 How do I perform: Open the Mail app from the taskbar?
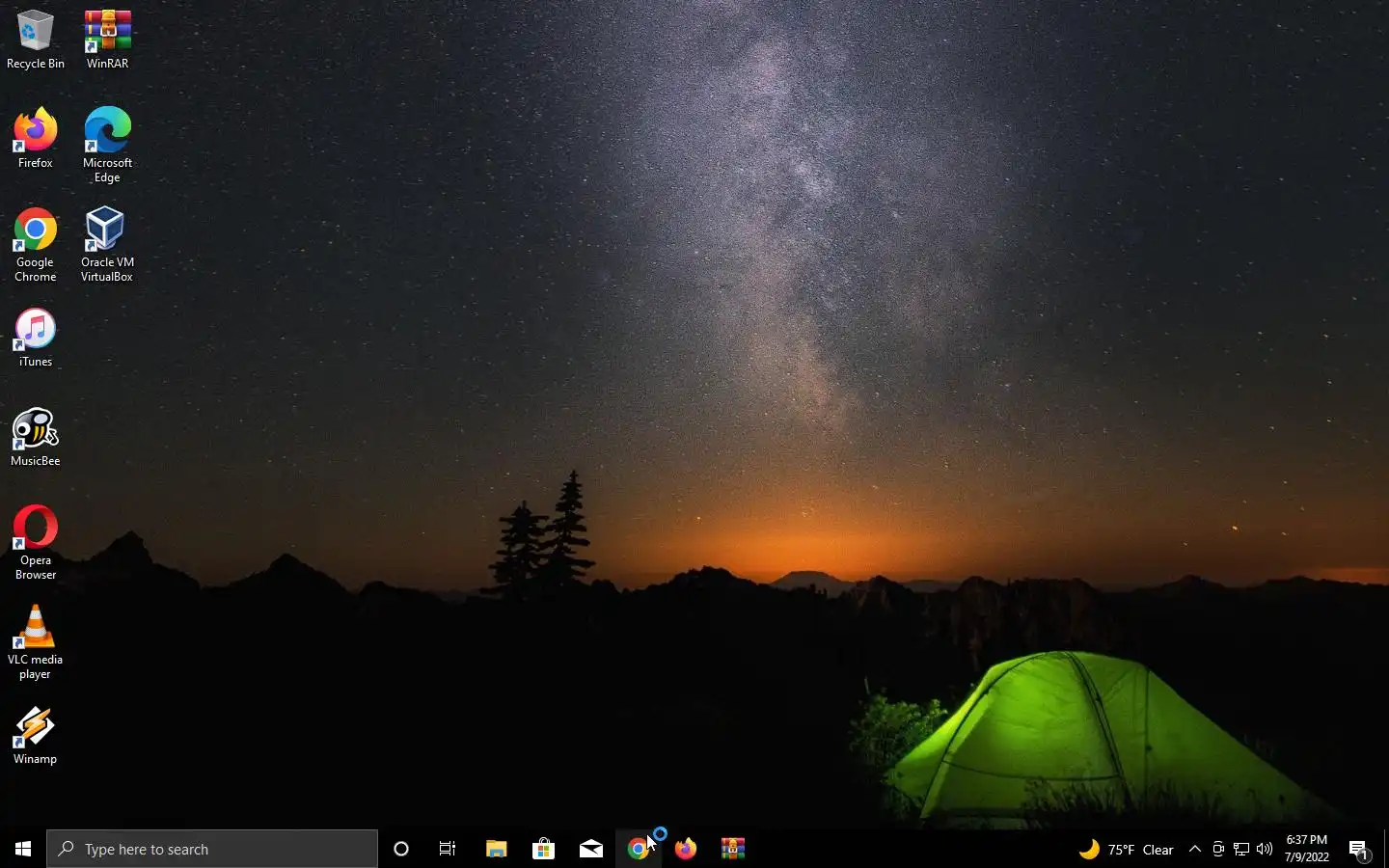coord(590,849)
